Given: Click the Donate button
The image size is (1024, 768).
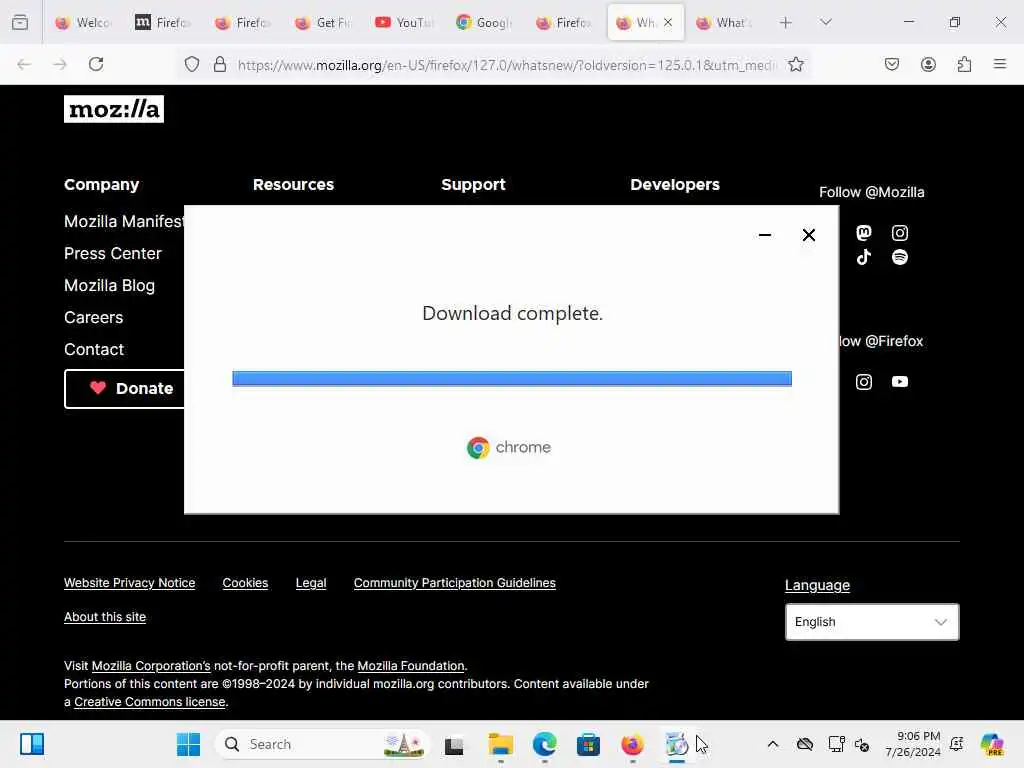Looking at the screenshot, I should point(125,389).
